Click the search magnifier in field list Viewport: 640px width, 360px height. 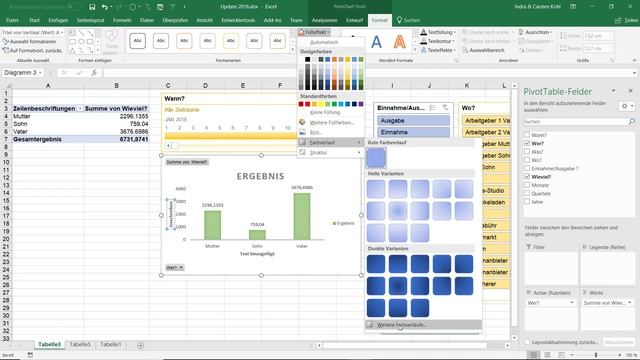[x=632, y=122]
